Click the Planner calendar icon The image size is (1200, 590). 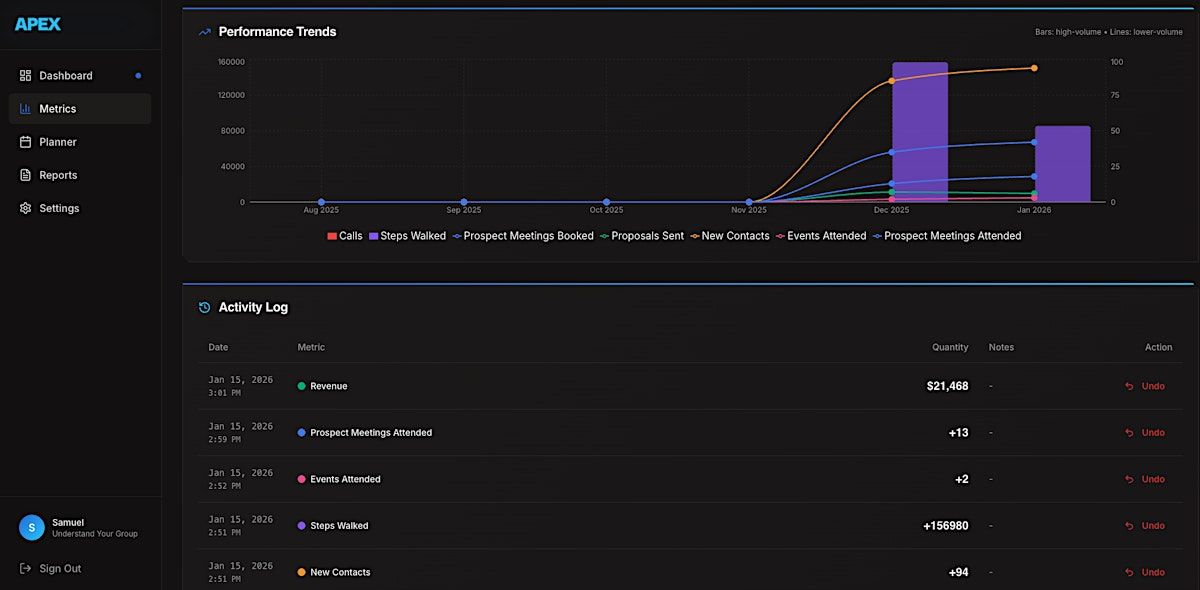coord(26,142)
